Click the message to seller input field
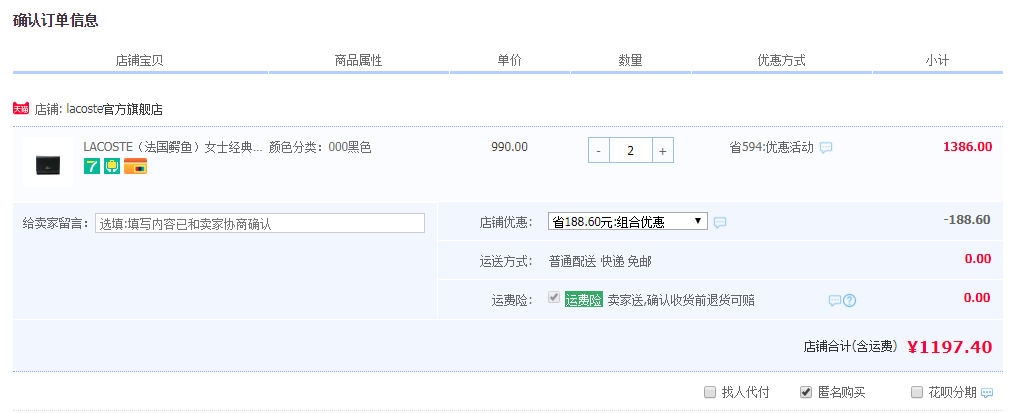The width and height of the screenshot is (1017, 413). (260, 223)
